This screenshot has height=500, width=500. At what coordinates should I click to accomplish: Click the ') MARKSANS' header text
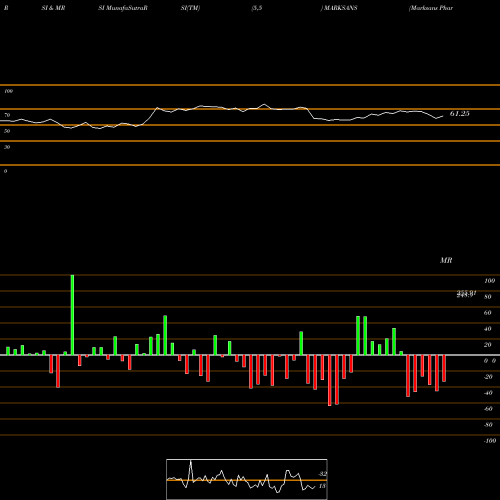339,8
